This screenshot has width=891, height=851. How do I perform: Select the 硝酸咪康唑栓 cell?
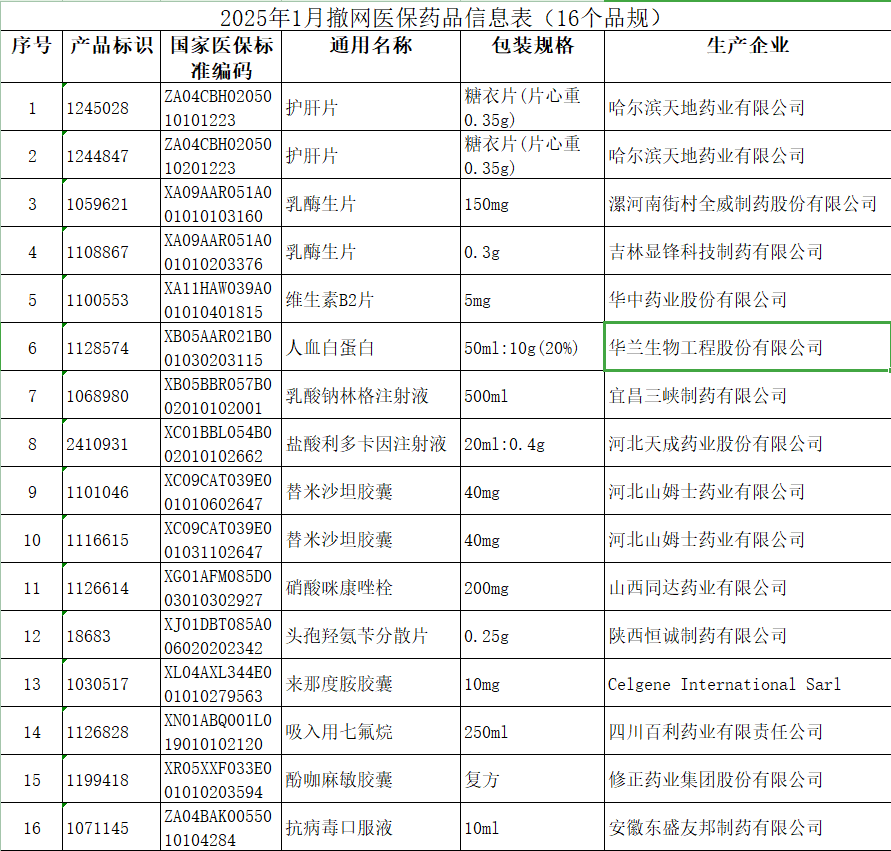click(371, 587)
